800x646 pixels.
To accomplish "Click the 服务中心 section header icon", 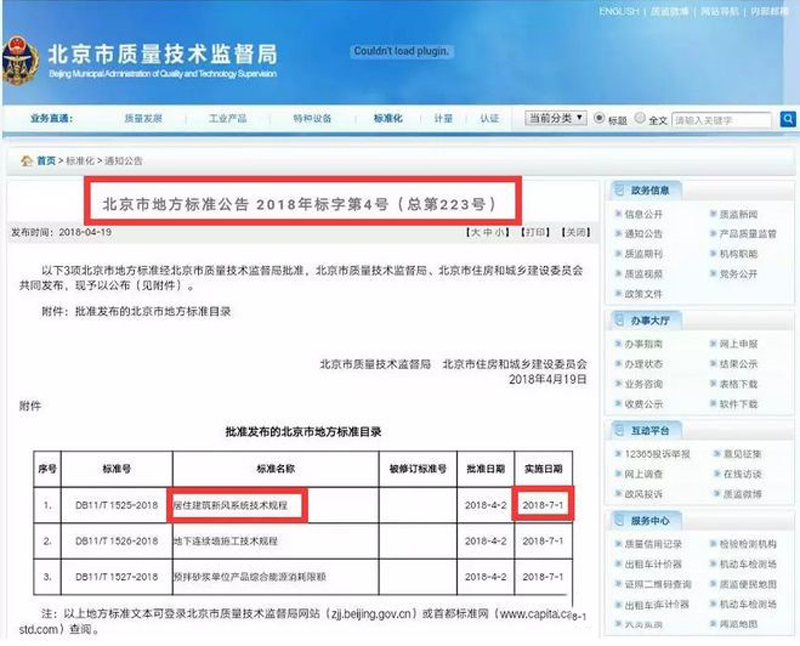I will click(x=619, y=521).
